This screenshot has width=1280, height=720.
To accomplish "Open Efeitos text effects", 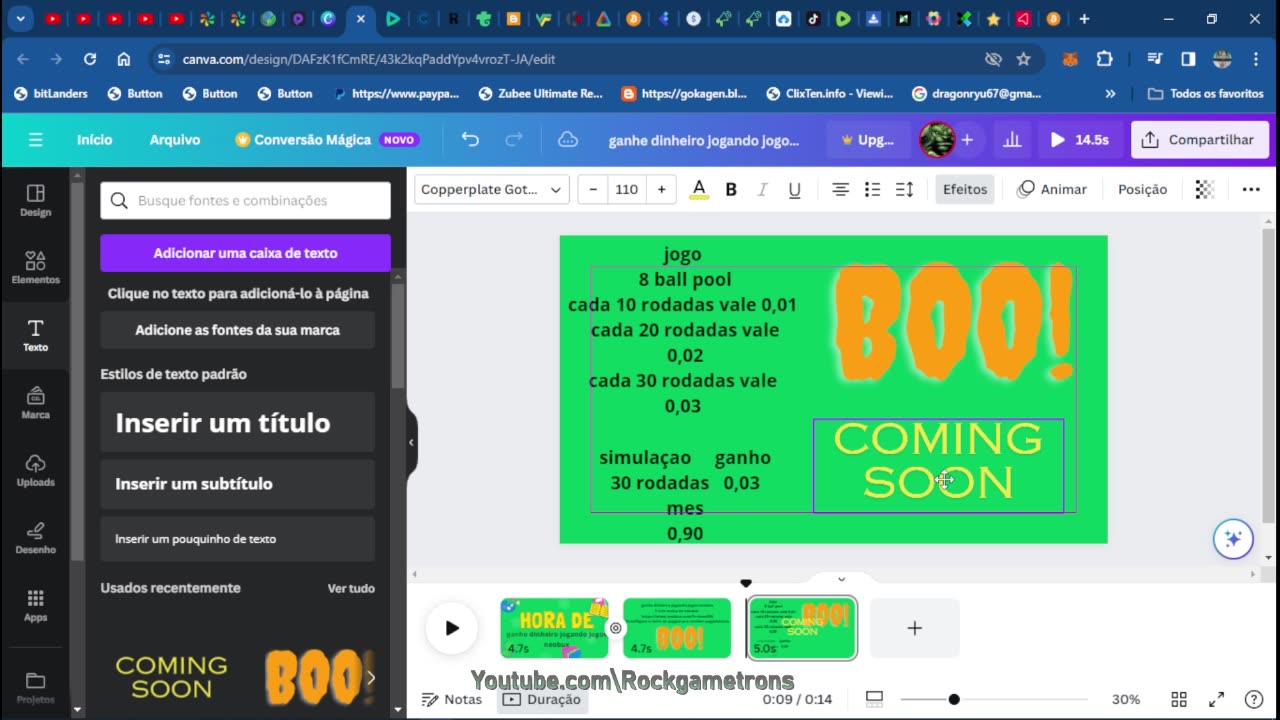I will 965,189.
